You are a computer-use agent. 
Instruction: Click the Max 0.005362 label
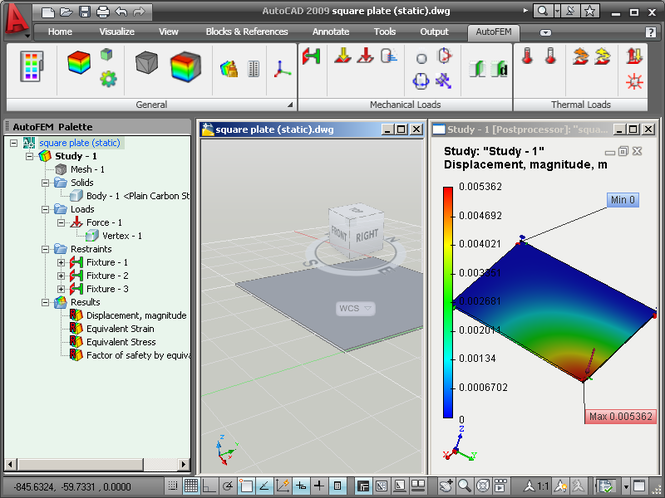tap(620, 417)
